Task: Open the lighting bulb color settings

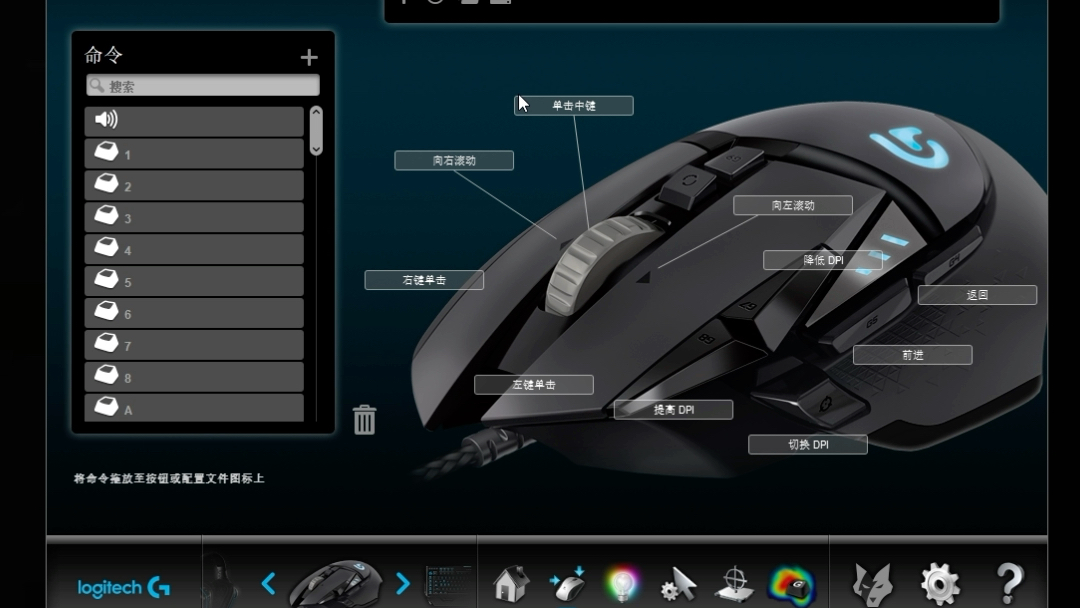Action: [x=623, y=585]
